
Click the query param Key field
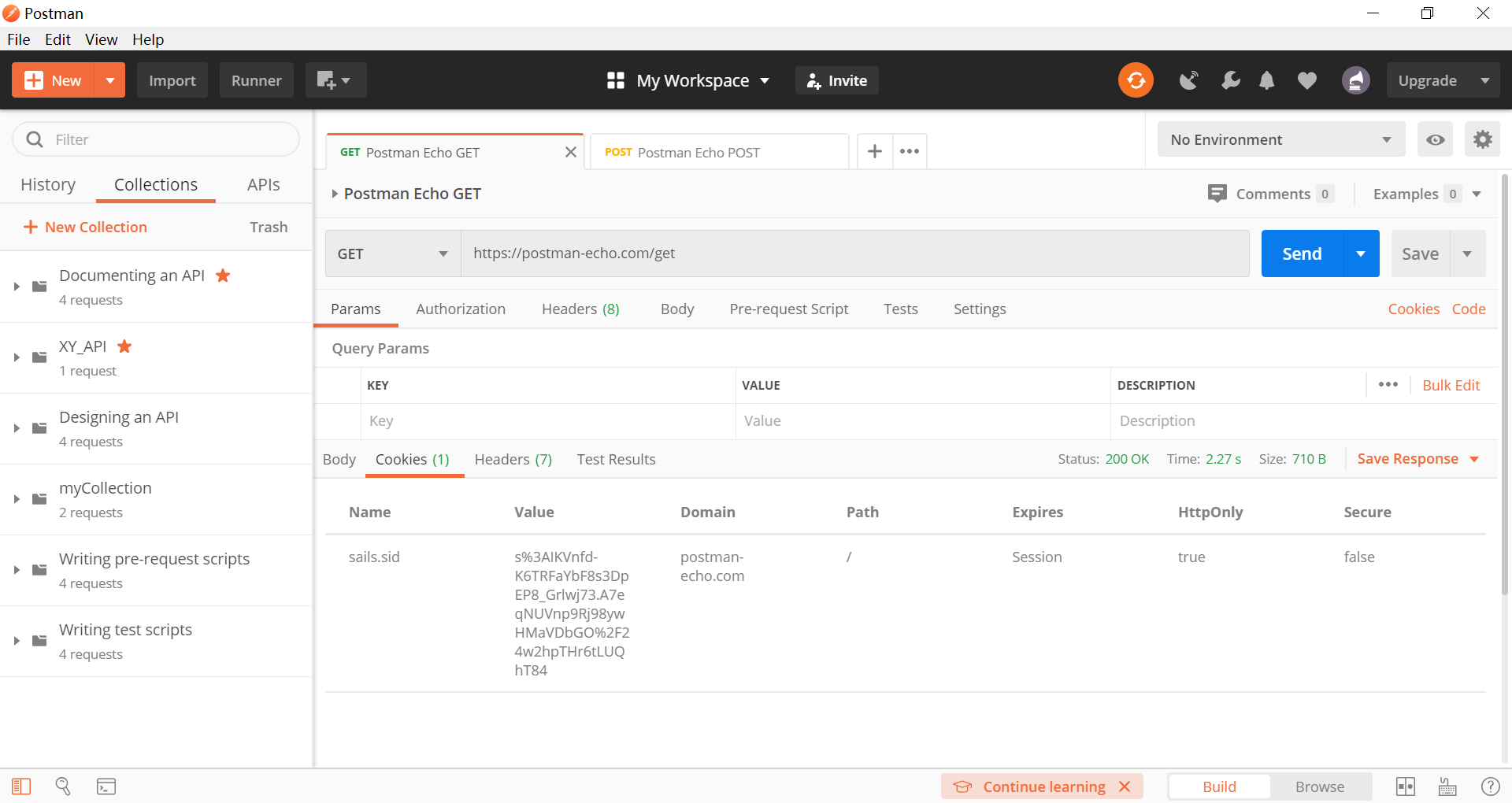click(x=548, y=421)
